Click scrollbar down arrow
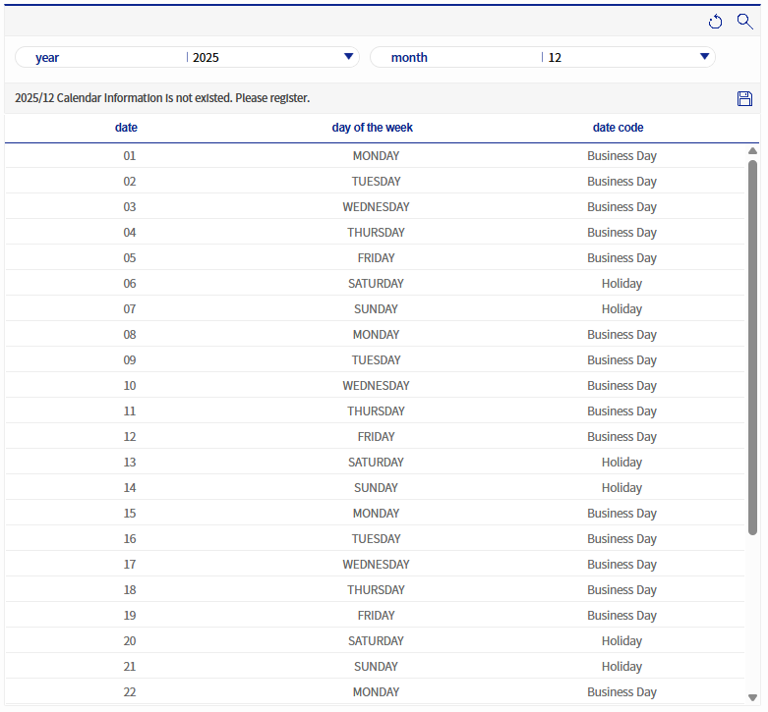768x712 pixels. pos(752,697)
